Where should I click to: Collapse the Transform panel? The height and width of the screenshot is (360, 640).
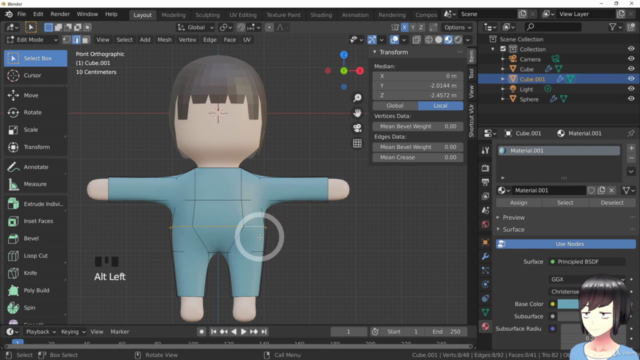click(x=374, y=52)
